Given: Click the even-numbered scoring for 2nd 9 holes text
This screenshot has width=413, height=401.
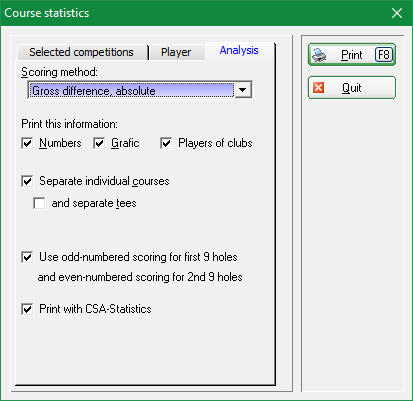Looking at the screenshot, I should click(140, 277).
